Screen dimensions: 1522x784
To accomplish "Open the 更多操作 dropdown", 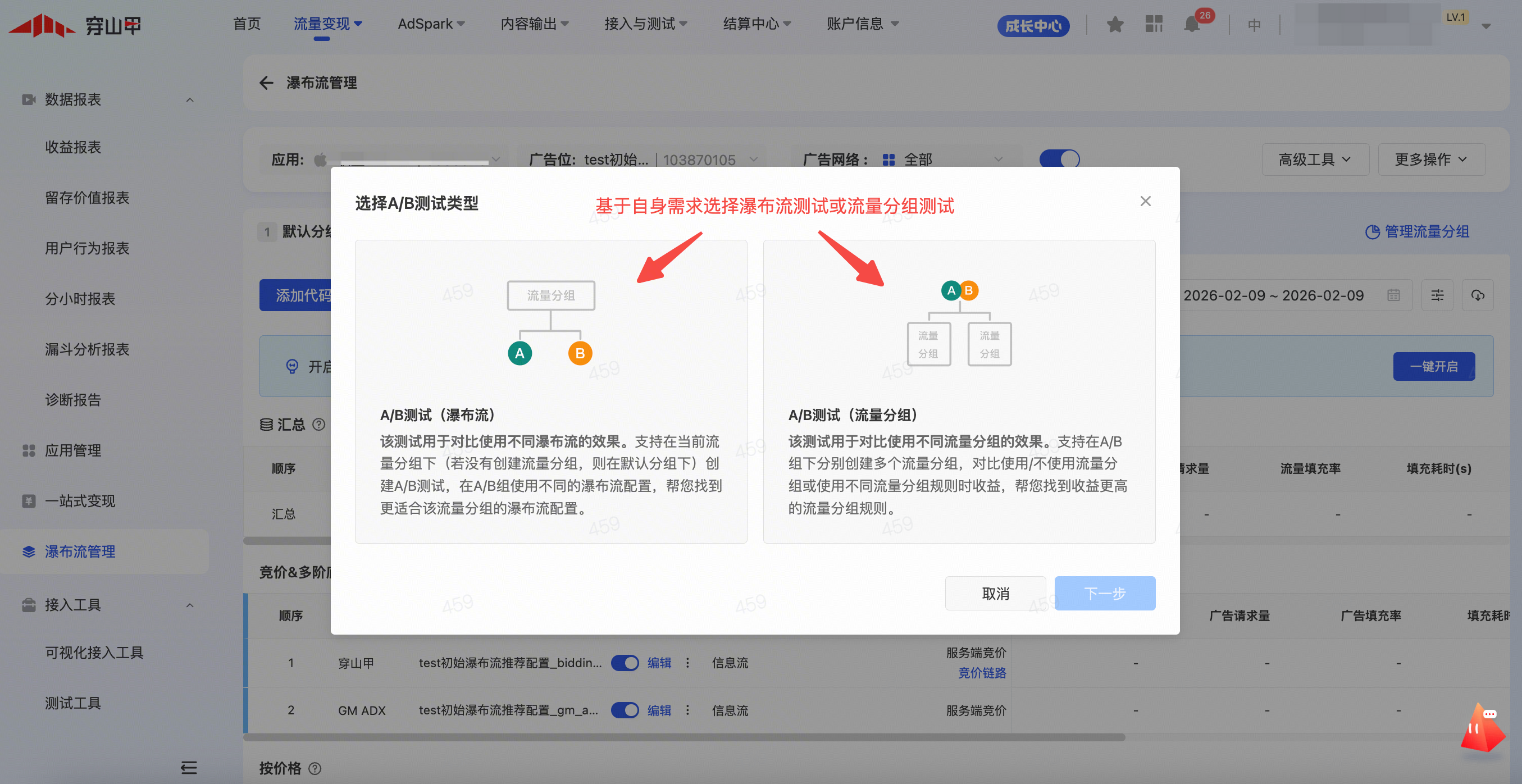I will (x=1430, y=159).
